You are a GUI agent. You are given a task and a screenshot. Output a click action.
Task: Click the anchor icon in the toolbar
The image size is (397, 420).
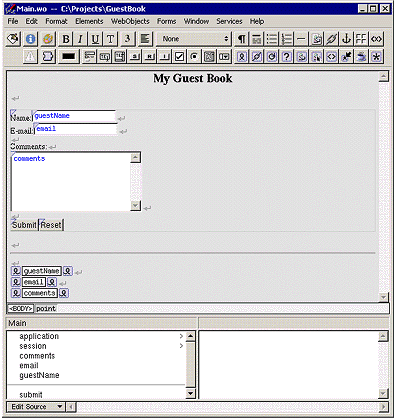pyautogui.click(x=346, y=39)
